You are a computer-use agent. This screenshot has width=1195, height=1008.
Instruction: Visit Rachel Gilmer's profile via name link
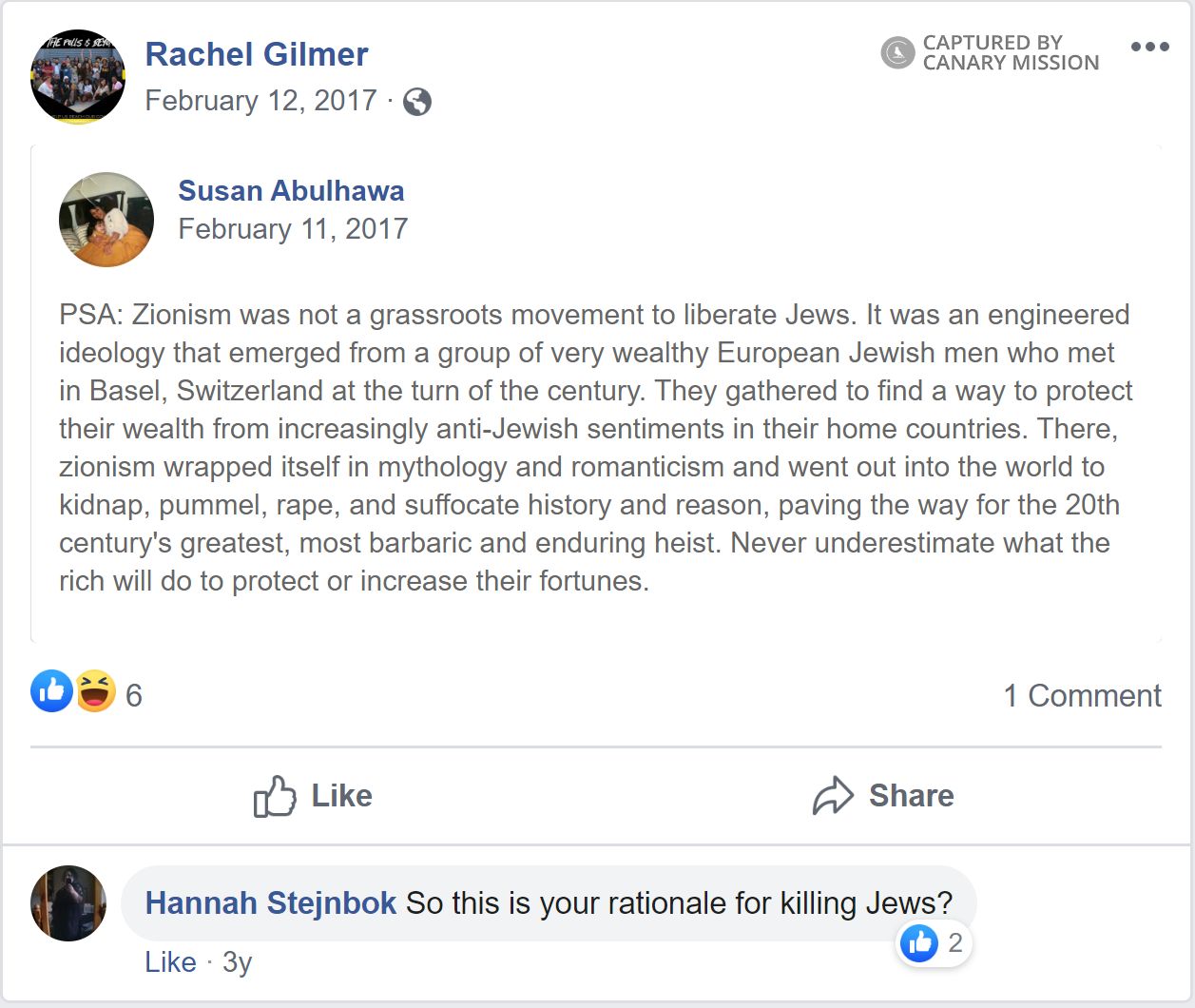click(257, 54)
